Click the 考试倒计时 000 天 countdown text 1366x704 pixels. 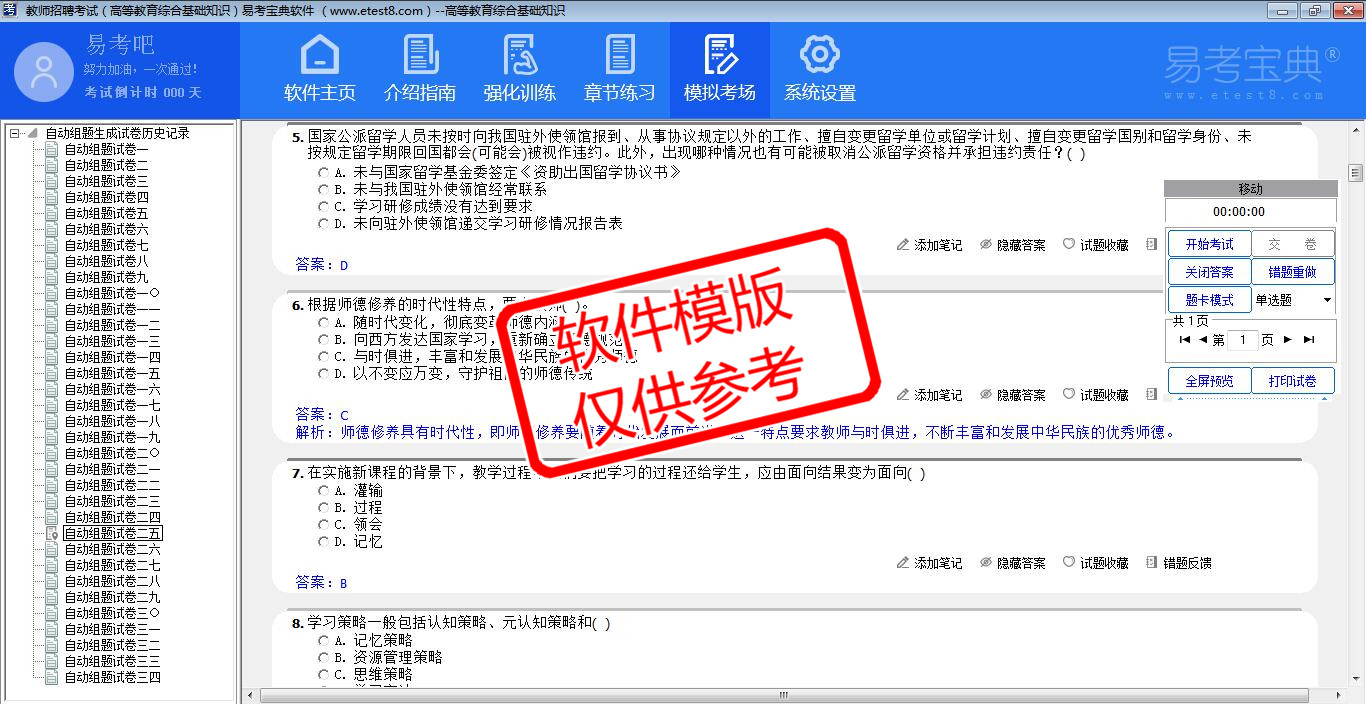(143, 92)
